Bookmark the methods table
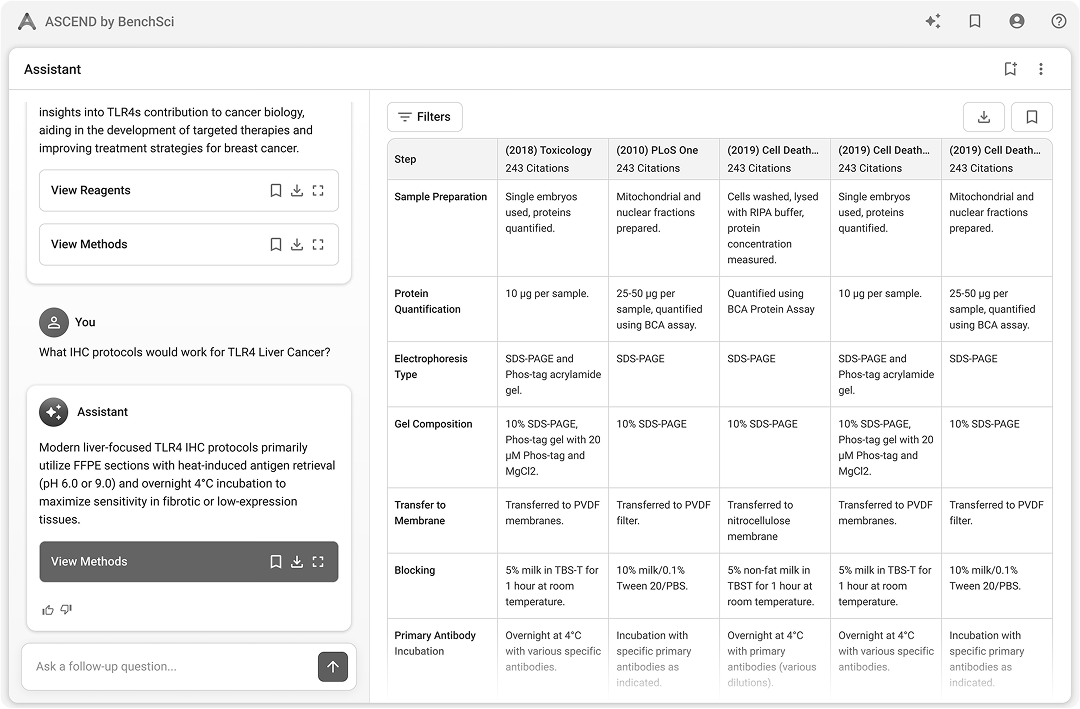1080x709 pixels. 1032,117
